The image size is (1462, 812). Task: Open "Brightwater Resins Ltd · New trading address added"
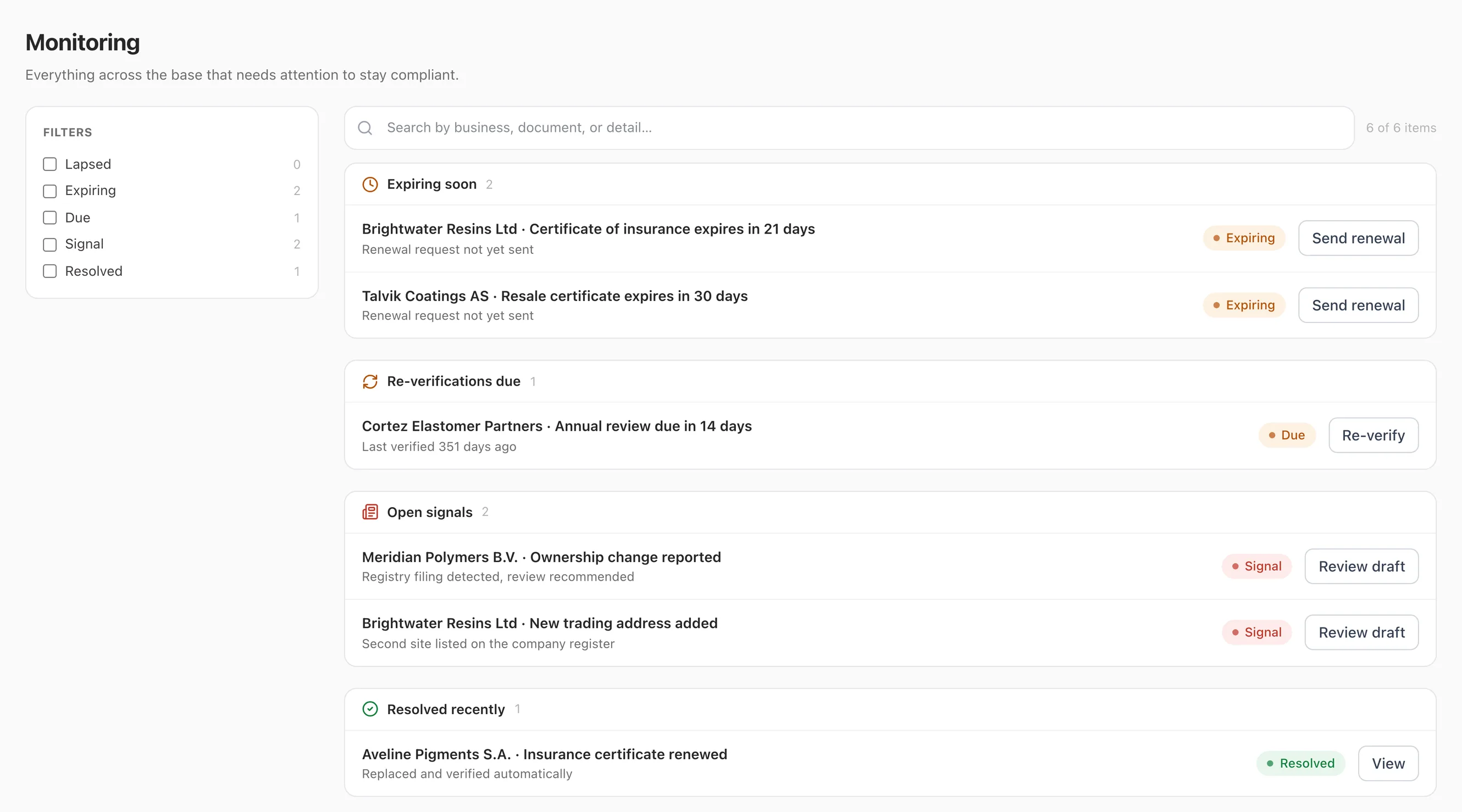[x=540, y=623]
